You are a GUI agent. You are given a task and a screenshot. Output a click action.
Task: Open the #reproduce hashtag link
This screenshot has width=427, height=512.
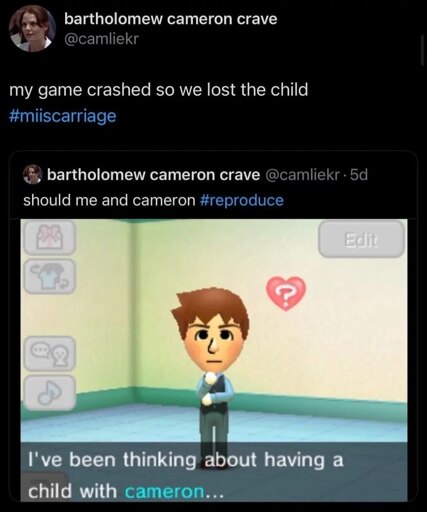(x=242, y=200)
